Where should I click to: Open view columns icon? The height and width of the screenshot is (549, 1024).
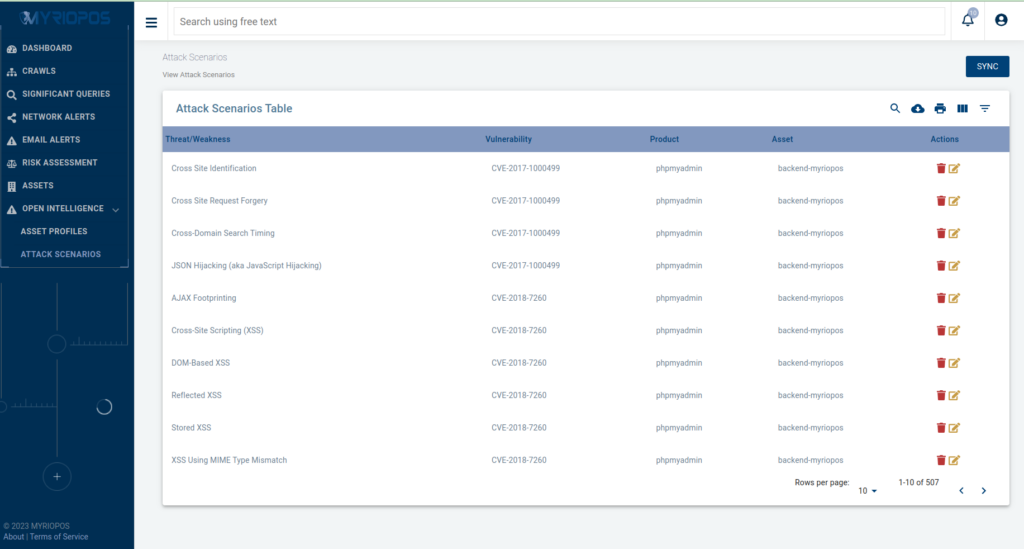pos(963,108)
